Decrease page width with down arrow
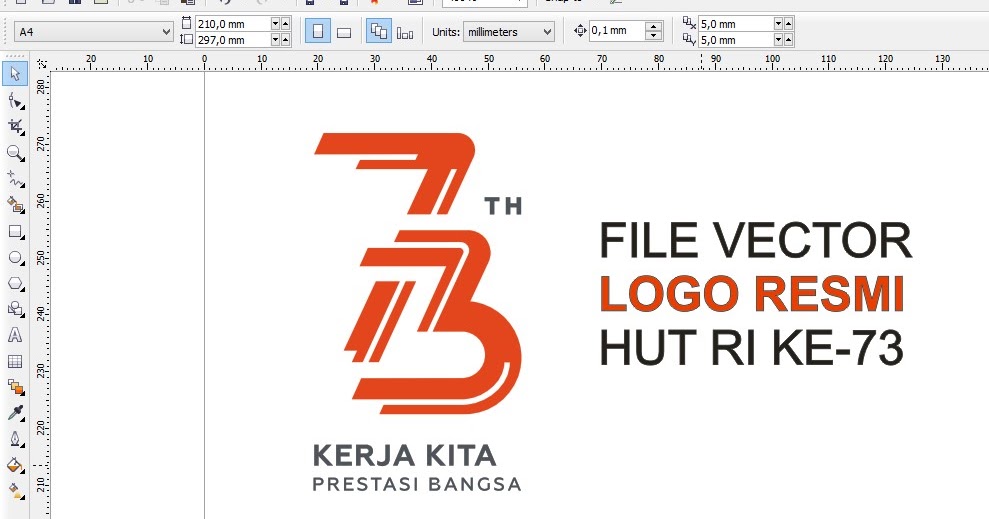Screen dimensions: 989x519 pyautogui.click(x=275, y=24)
